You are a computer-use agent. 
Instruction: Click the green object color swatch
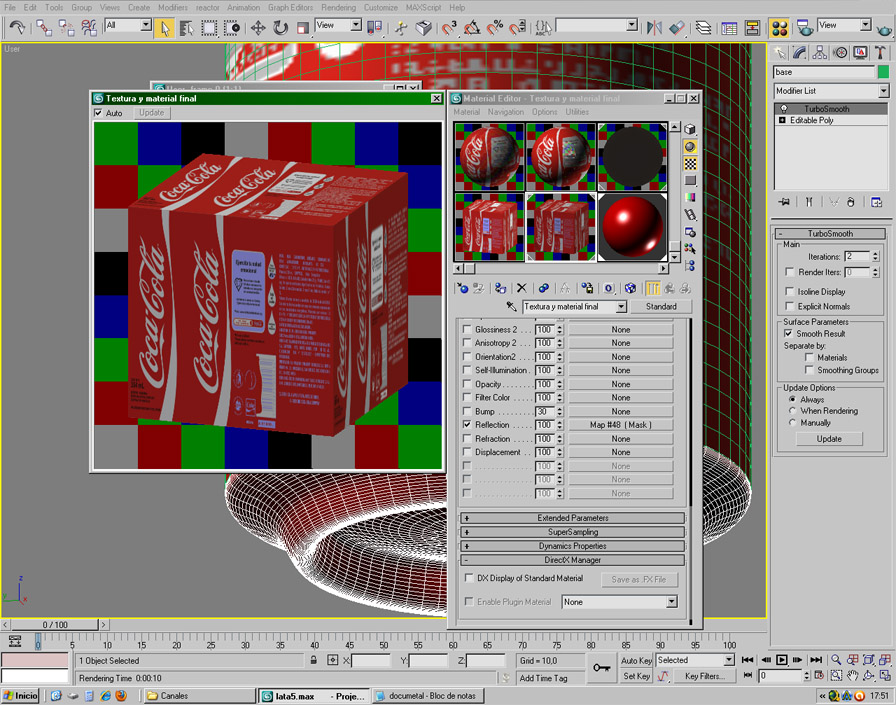883,72
